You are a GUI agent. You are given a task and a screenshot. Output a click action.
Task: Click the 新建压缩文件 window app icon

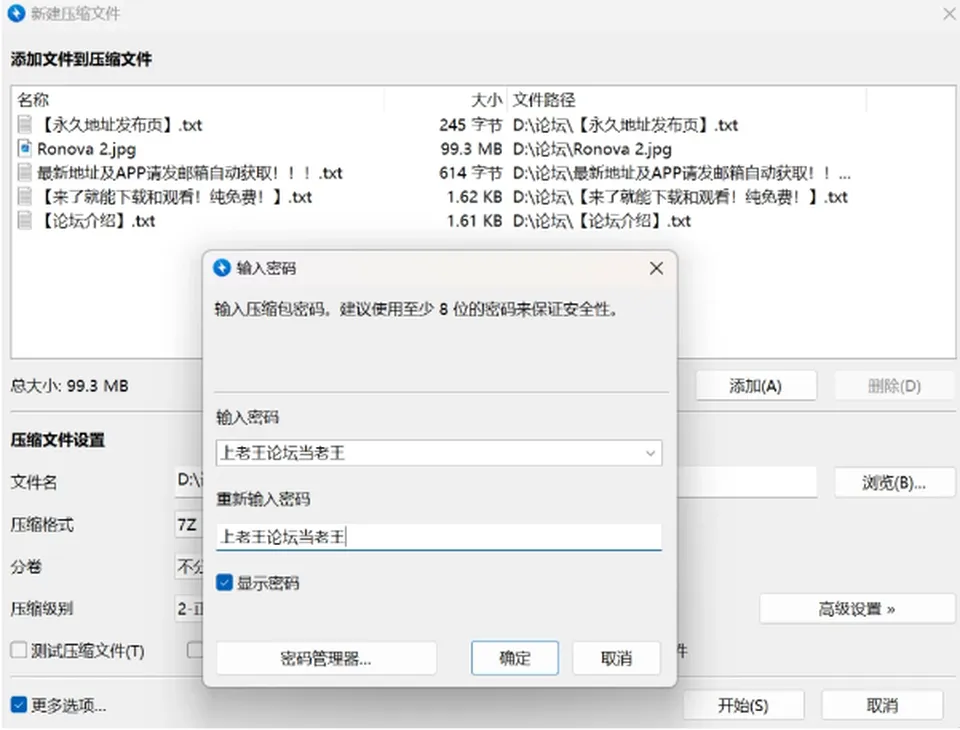coord(17,13)
